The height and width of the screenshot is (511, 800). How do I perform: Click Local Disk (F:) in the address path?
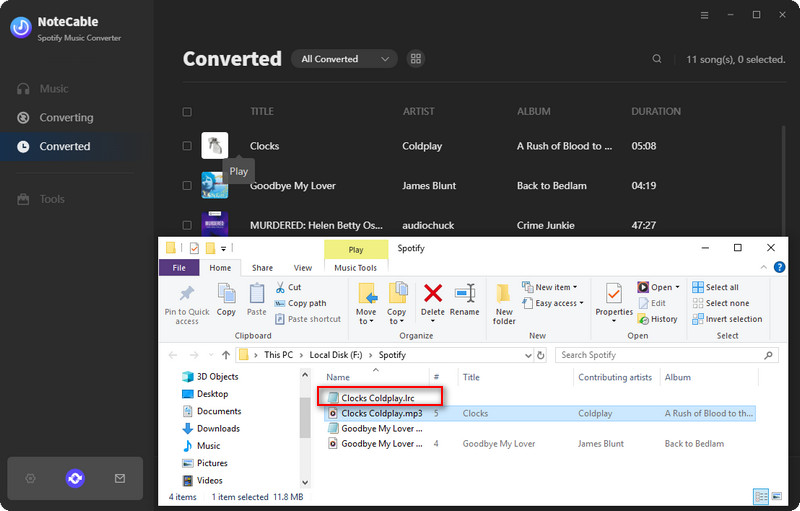336,355
